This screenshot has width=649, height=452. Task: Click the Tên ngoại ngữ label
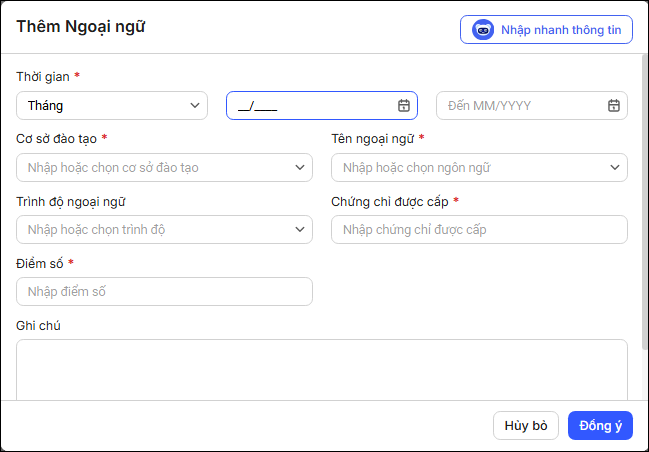pyautogui.click(x=373, y=139)
